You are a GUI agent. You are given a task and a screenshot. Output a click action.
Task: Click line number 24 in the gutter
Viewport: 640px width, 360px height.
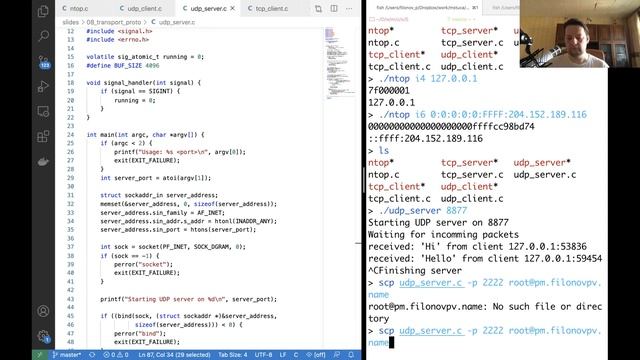71,135
